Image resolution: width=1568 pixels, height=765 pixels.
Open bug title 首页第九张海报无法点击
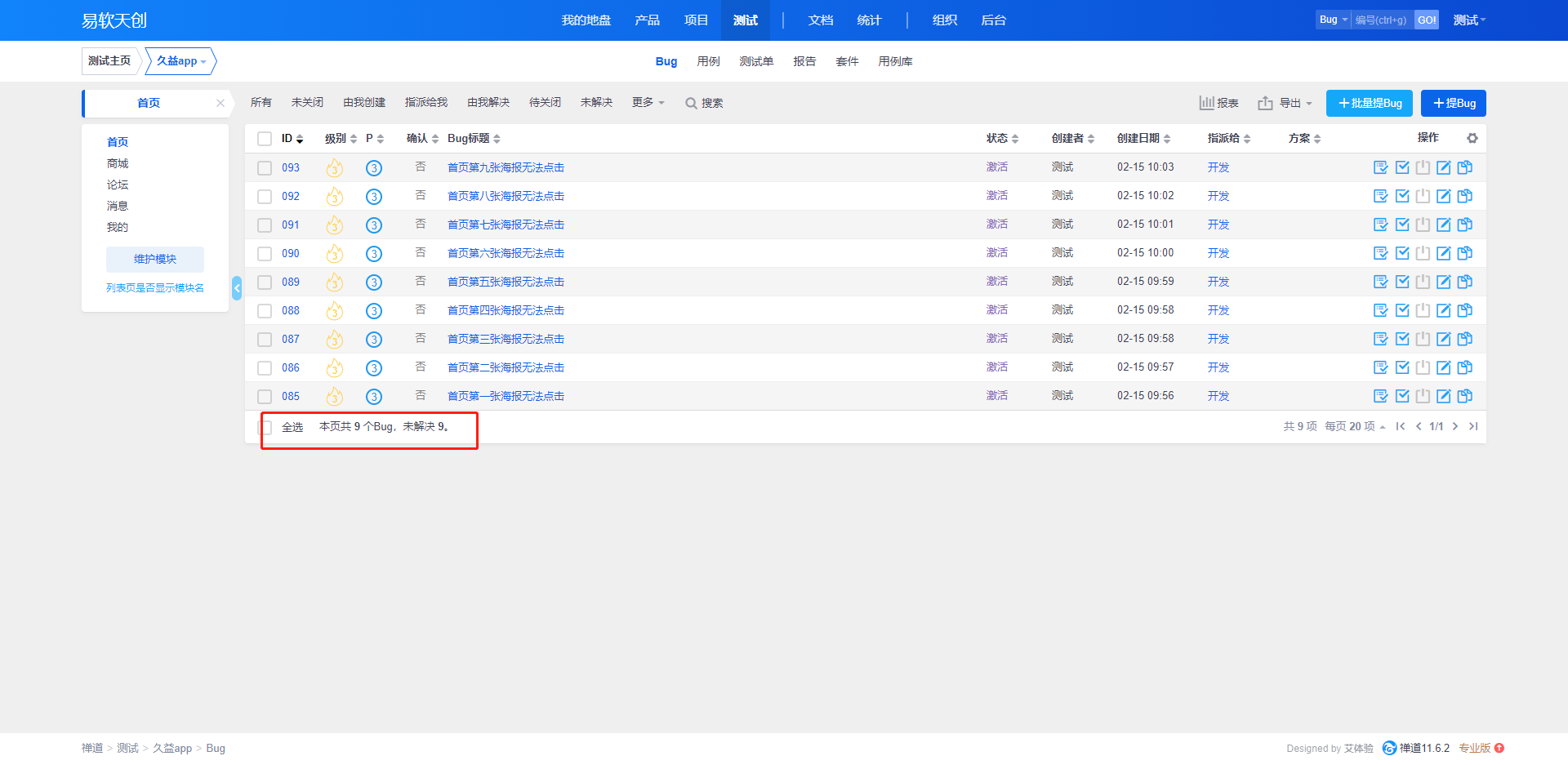click(x=506, y=167)
